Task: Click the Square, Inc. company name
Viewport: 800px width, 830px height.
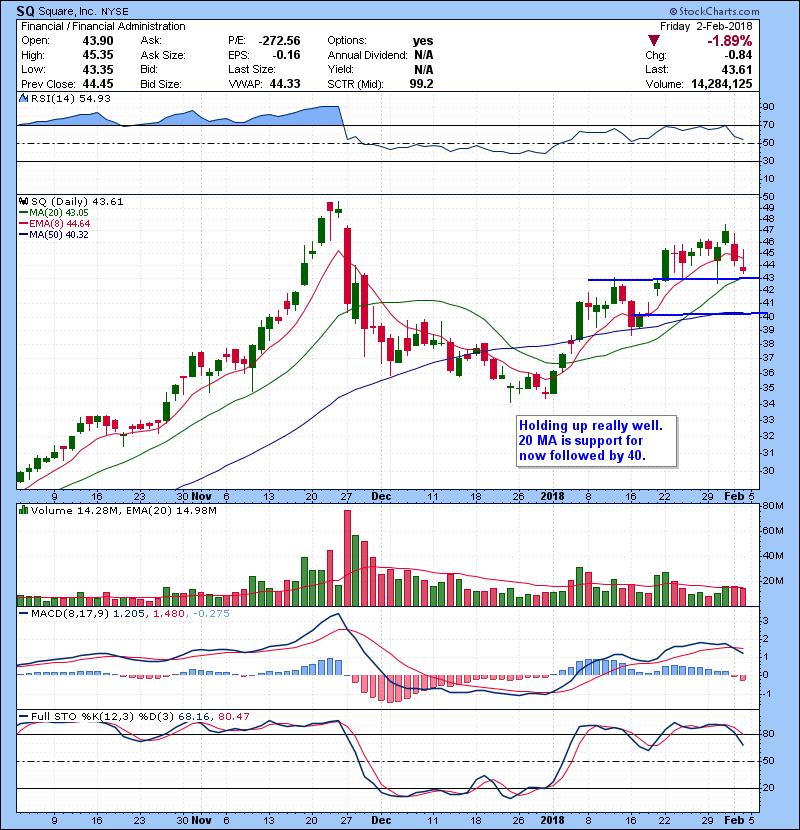Action: coord(68,12)
